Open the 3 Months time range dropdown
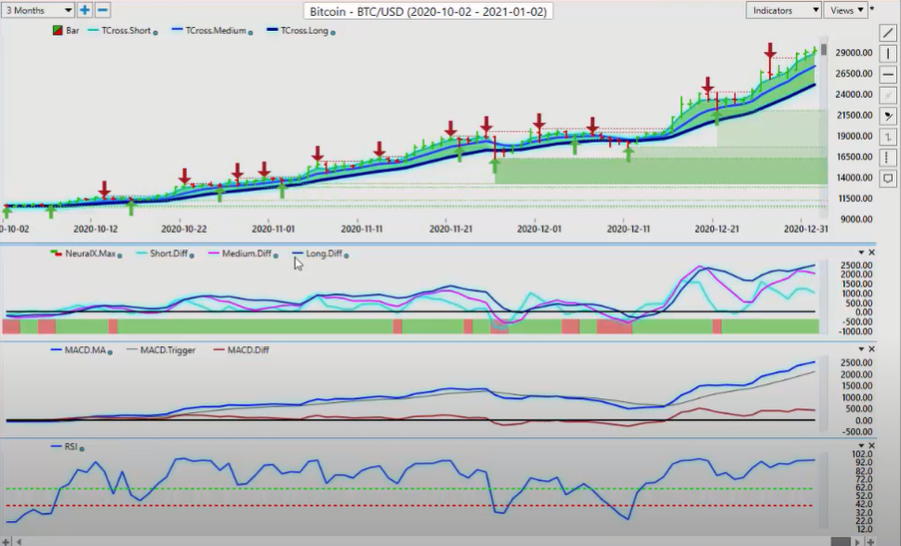The width and height of the screenshot is (901, 546). click(x=38, y=10)
